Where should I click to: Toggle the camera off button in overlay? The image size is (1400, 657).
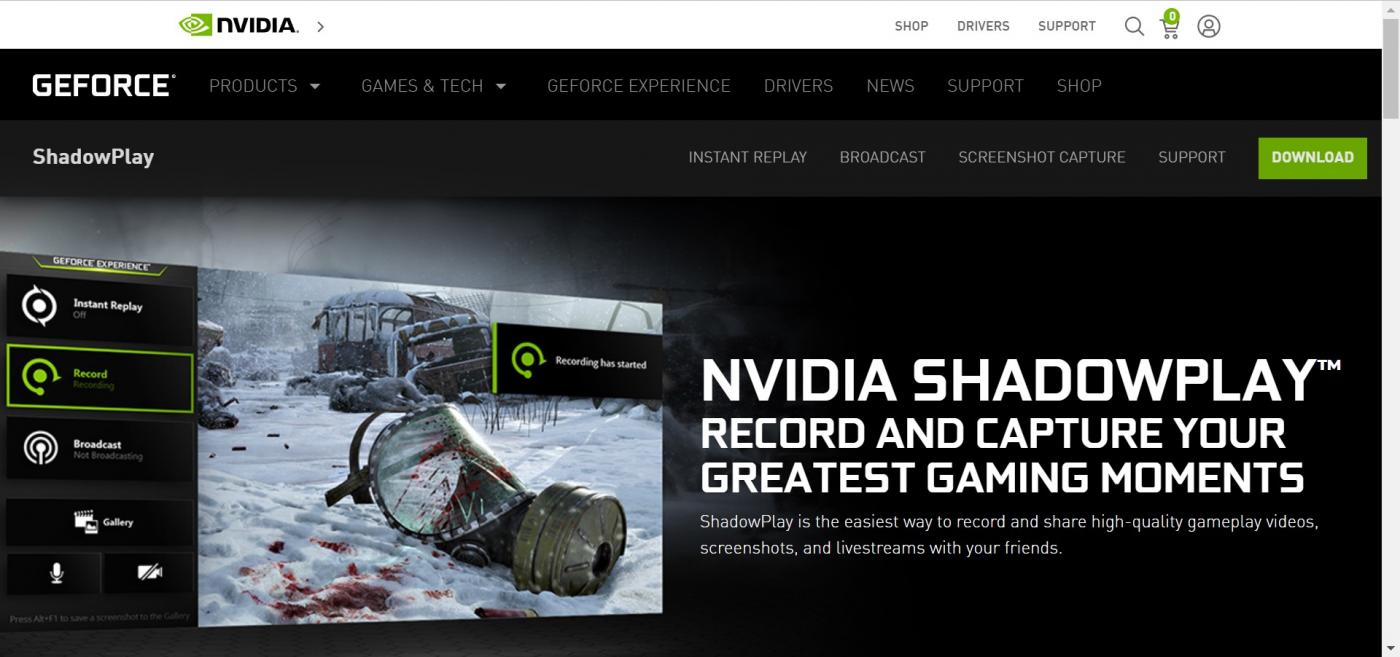[149, 573]
